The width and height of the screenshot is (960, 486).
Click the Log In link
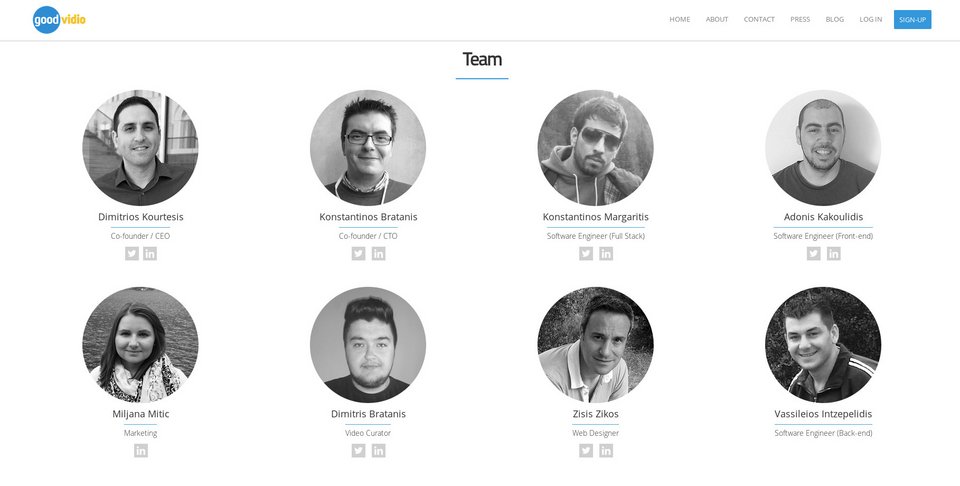(871, 20)
